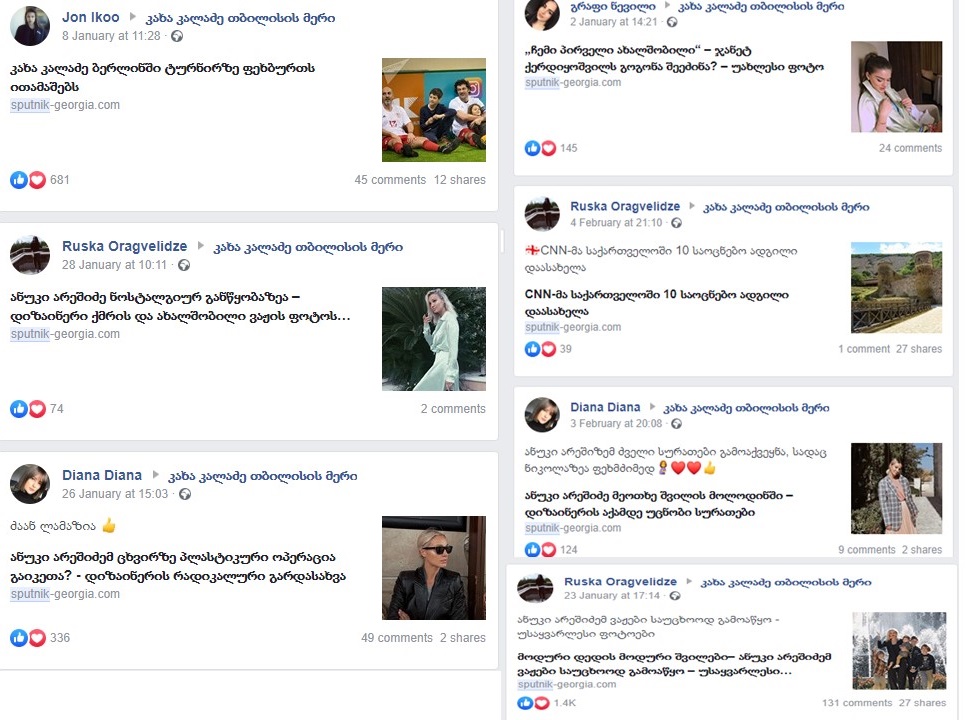Open Ruska Oragvelidze name on 4 February post
The image size is (966, 720).
625,206
